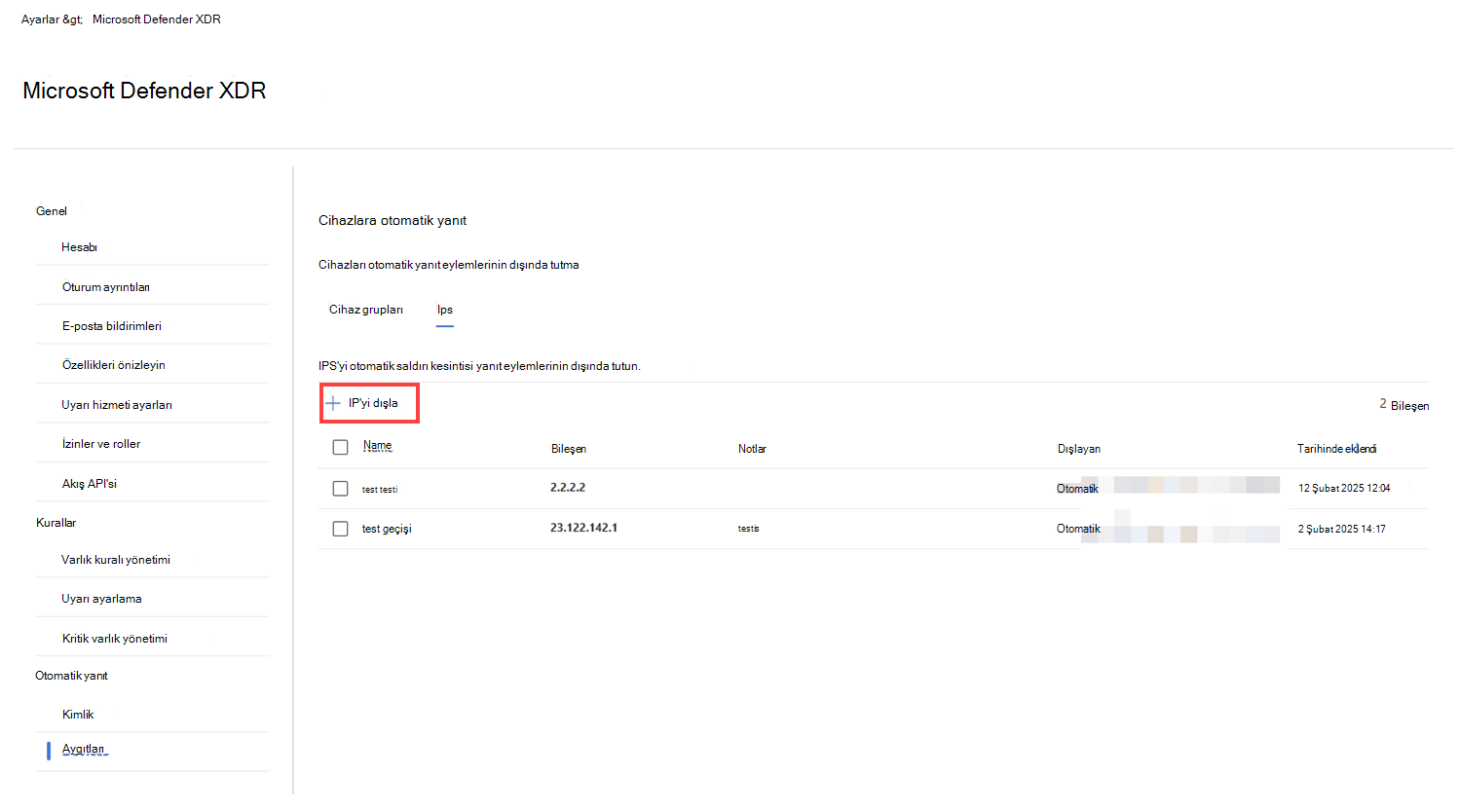Click the IP'yi dışla button label

tap(373, 403)
